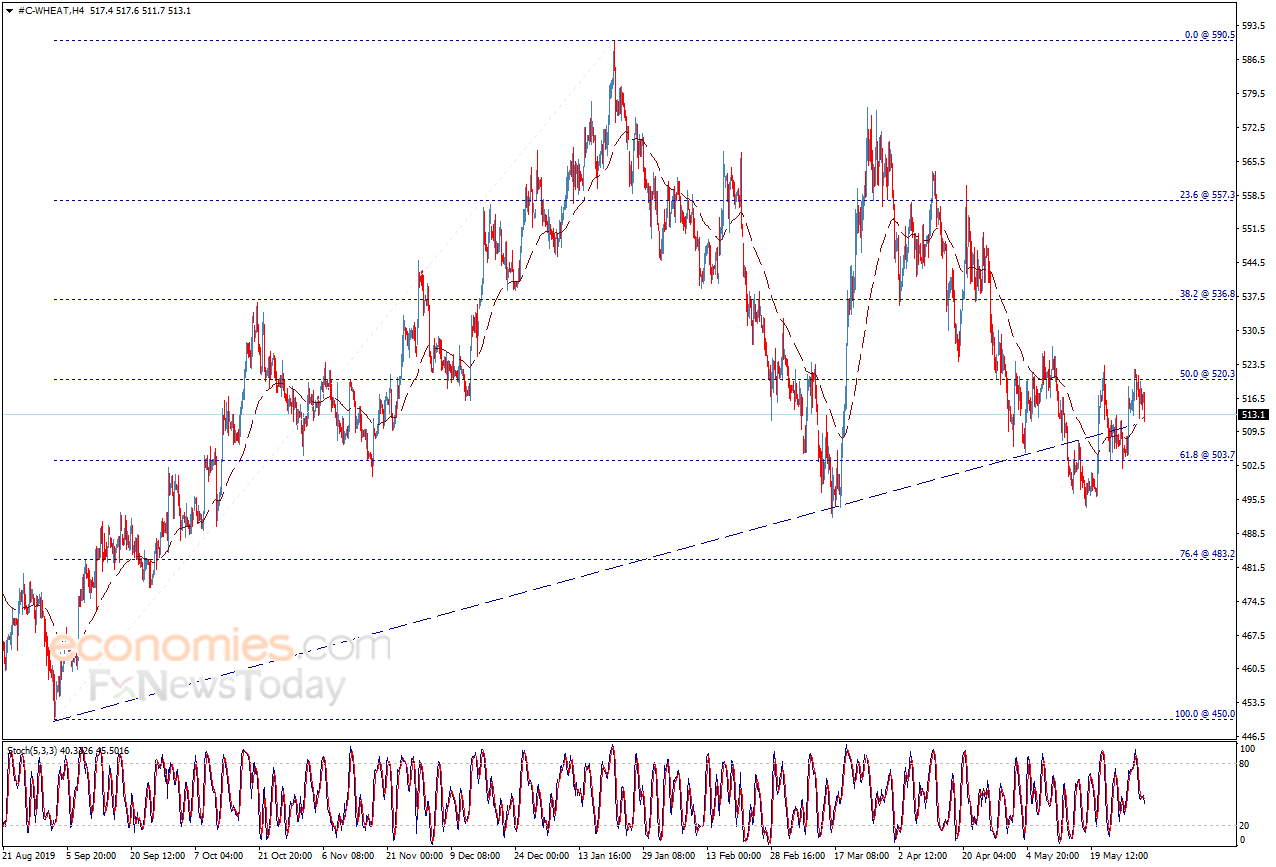Click the date label 2 Apr 12:00

point(923,856)
